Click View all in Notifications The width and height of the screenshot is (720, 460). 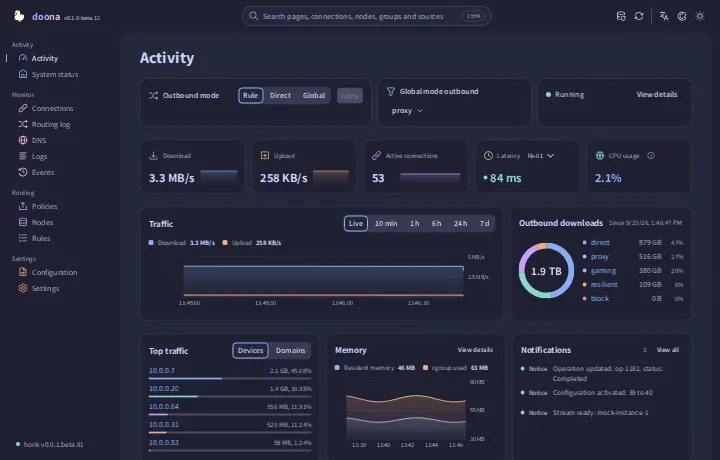click(x=668, y=350)
